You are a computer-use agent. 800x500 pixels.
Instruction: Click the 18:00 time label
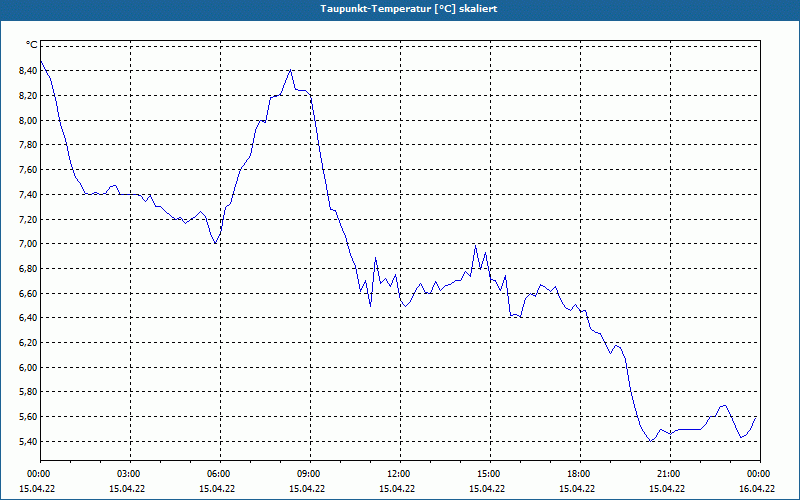click(580, 474)
